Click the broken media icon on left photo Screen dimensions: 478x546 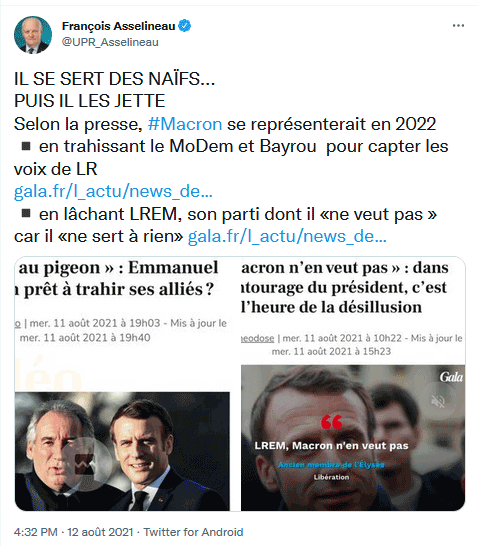click(x=85, y=464)
